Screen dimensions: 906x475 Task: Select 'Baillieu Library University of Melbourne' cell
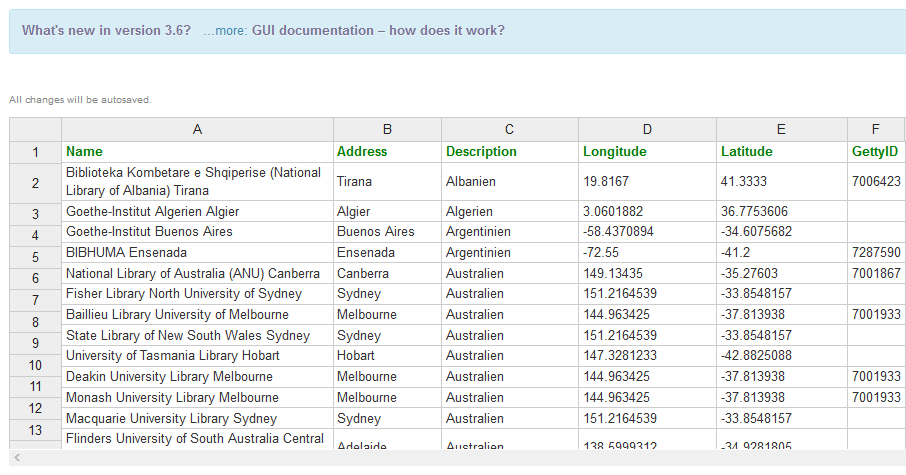coord(197,314)
